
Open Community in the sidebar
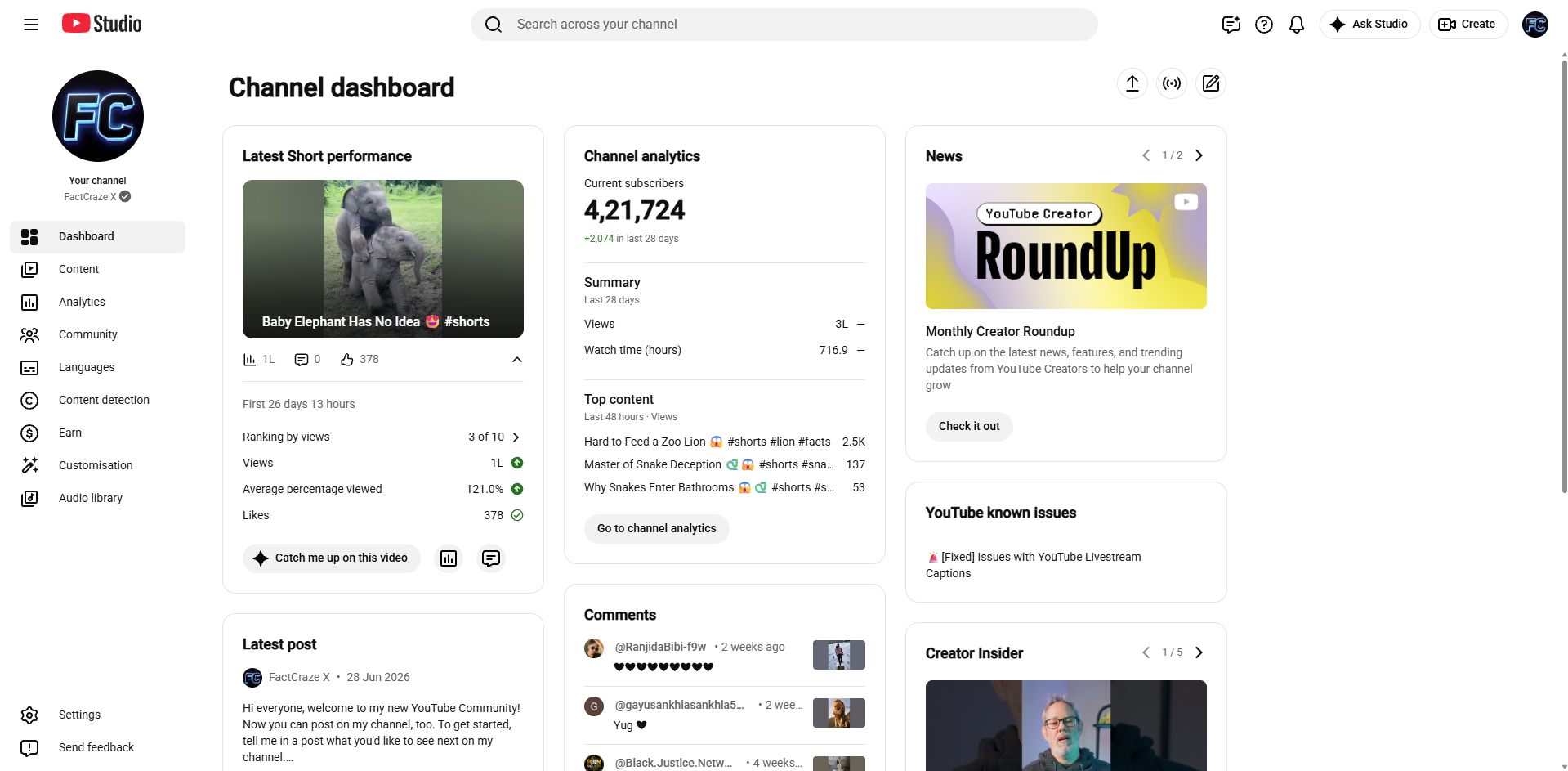(98, 335)
